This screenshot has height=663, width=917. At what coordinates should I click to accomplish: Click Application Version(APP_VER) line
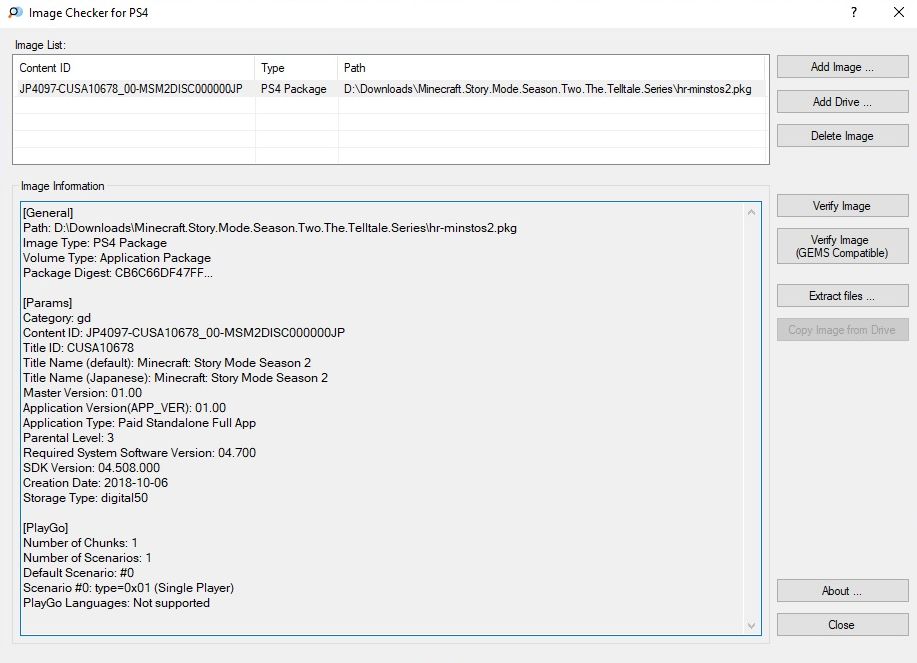click(125, 408)
